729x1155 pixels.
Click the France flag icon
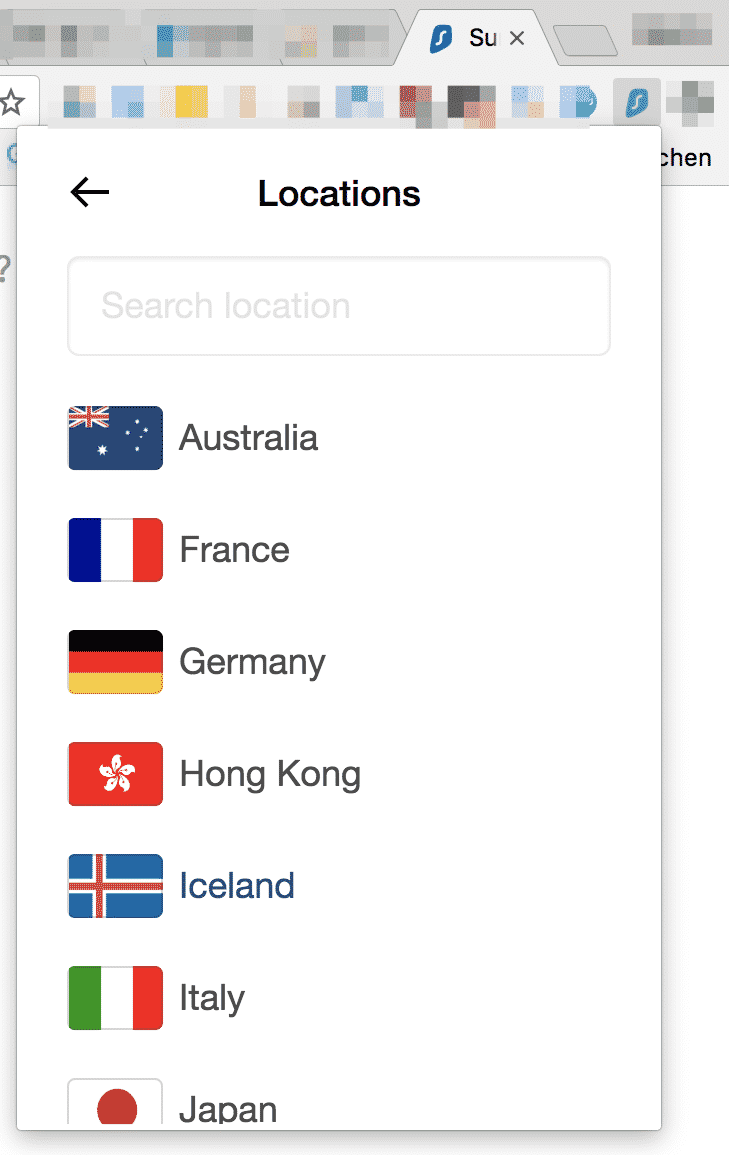[x=115, y=550]
